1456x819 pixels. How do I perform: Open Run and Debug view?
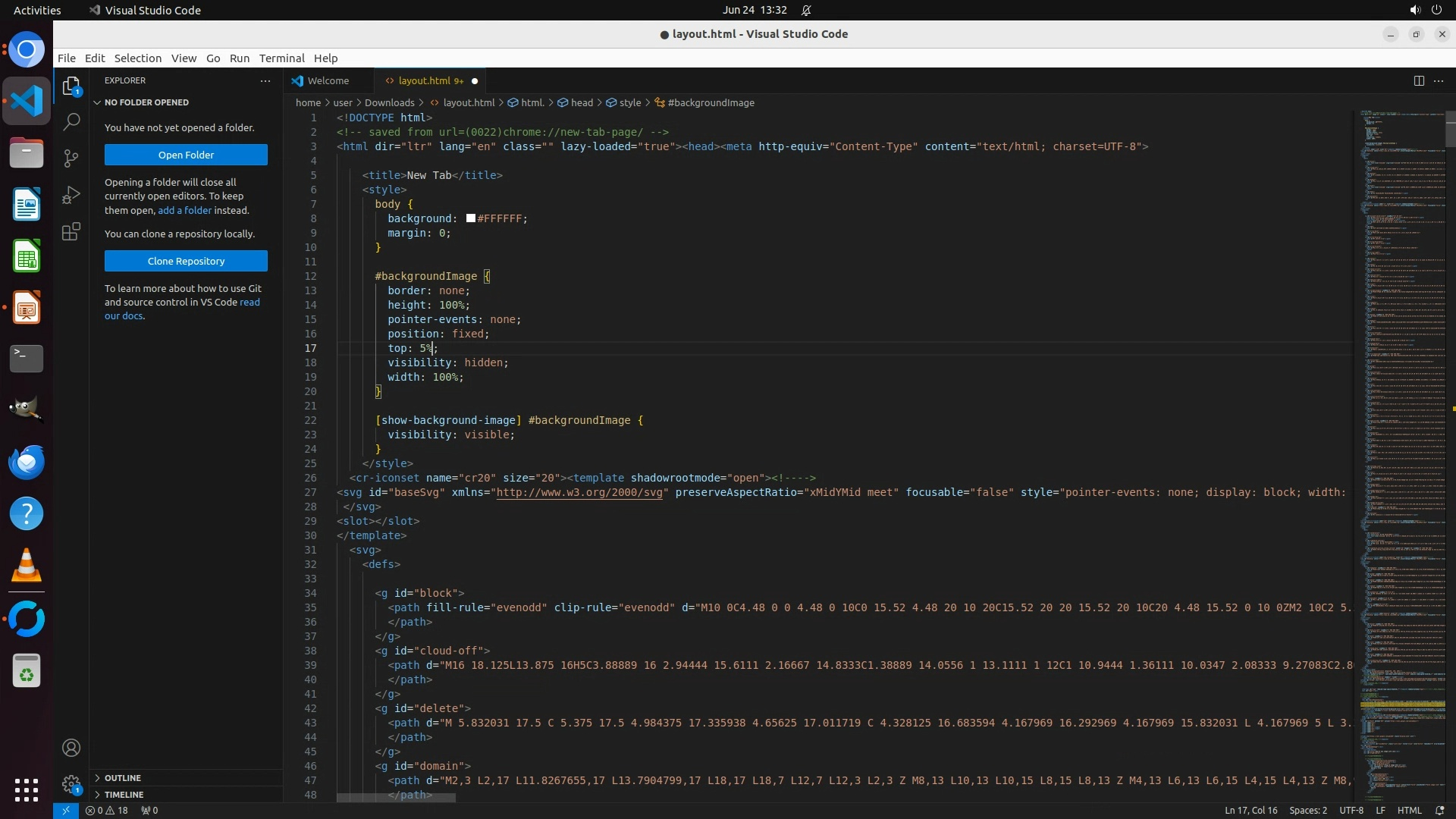(x=71, y=195)
